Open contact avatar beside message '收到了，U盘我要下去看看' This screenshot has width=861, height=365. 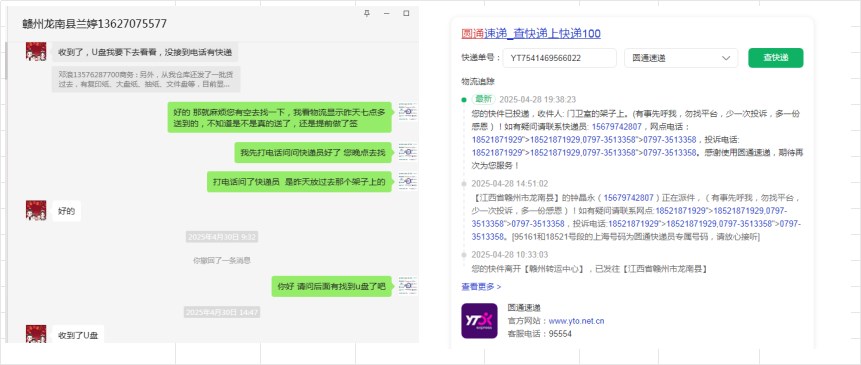coord(36,51)
